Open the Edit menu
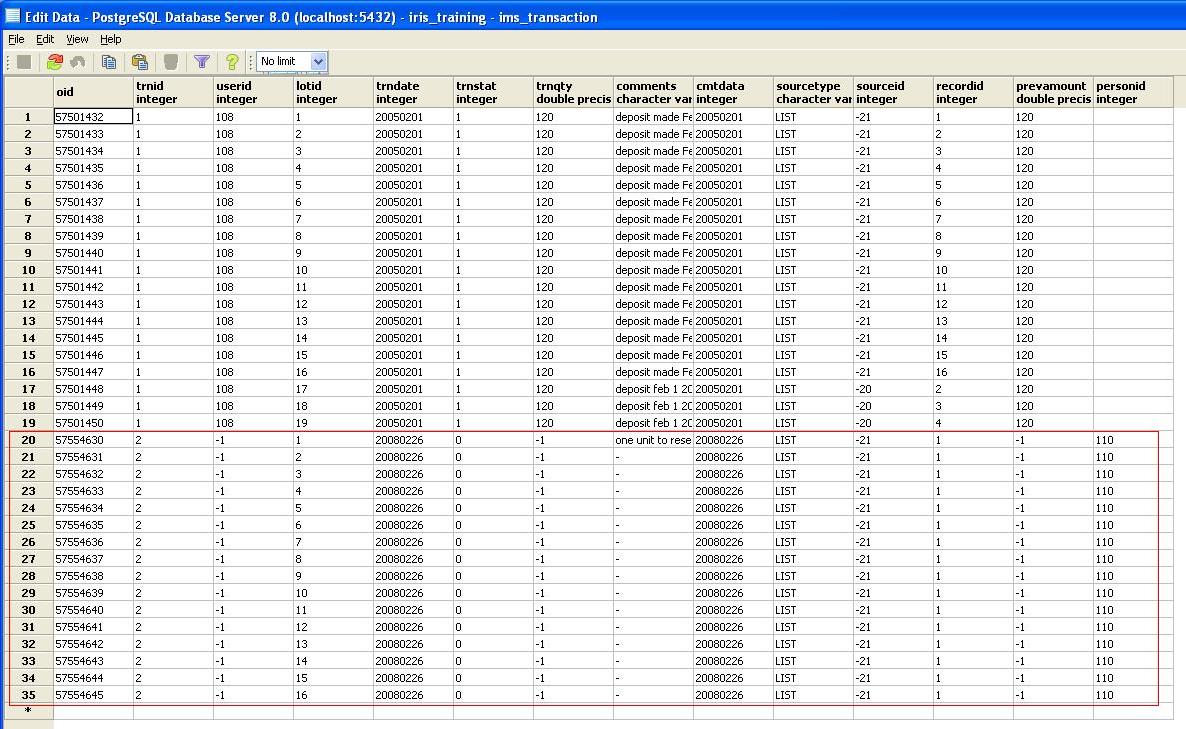This screenshot has width=1186, height=729. [45, 39]
